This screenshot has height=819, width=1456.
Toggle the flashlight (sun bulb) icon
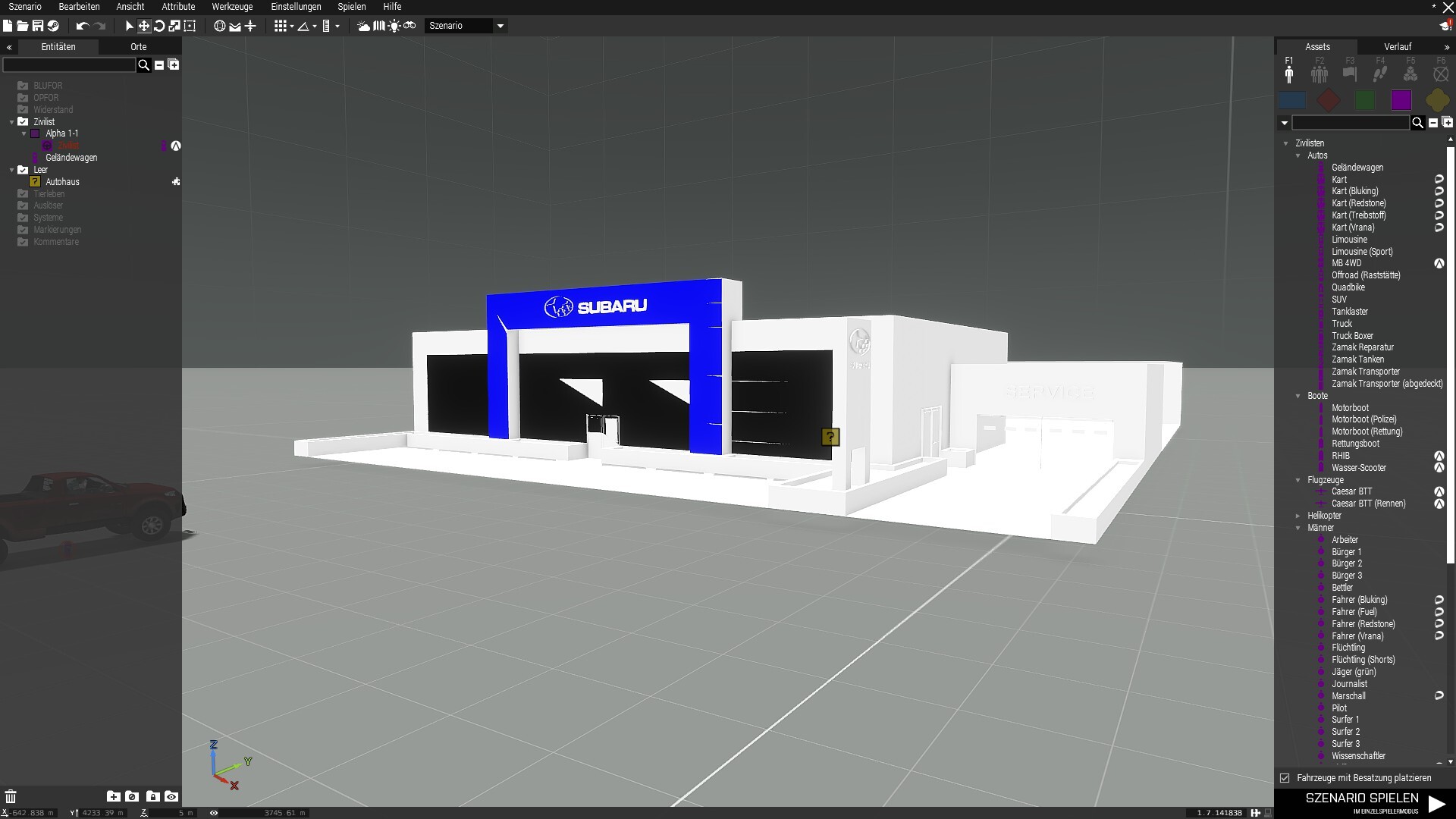pos(394,26)
